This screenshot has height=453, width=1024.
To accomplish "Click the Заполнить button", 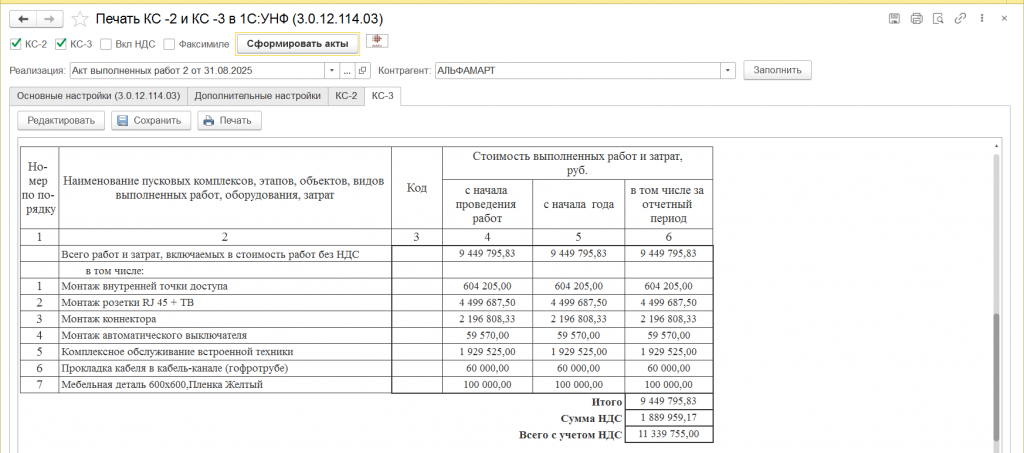I will 777,70.
